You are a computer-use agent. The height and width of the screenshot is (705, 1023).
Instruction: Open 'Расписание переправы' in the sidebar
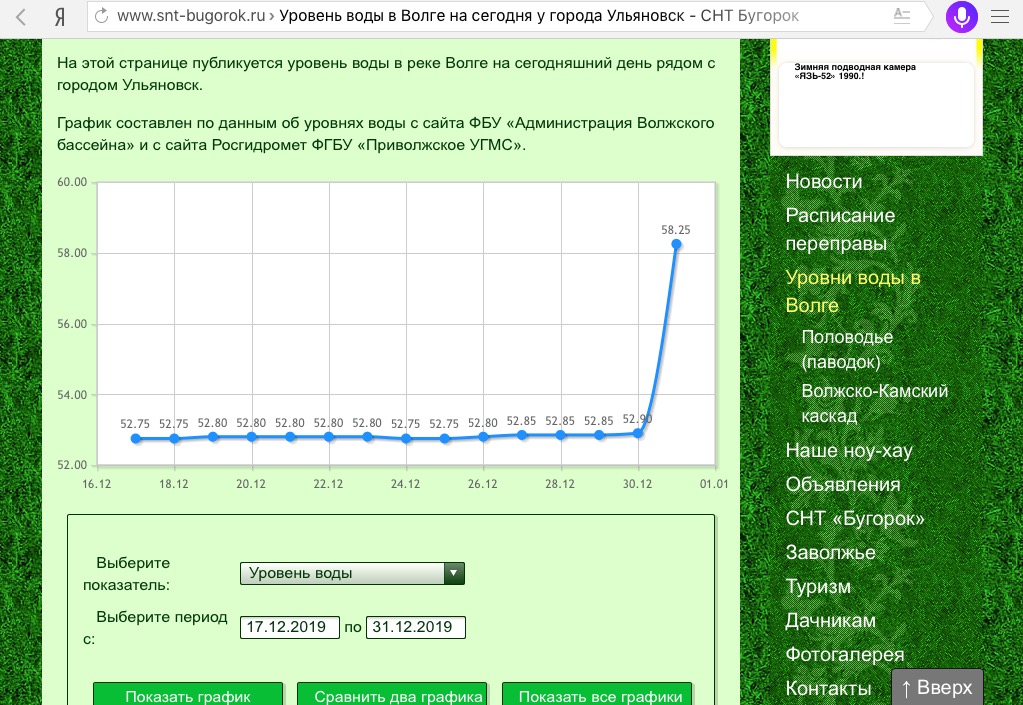click(840, 229)
